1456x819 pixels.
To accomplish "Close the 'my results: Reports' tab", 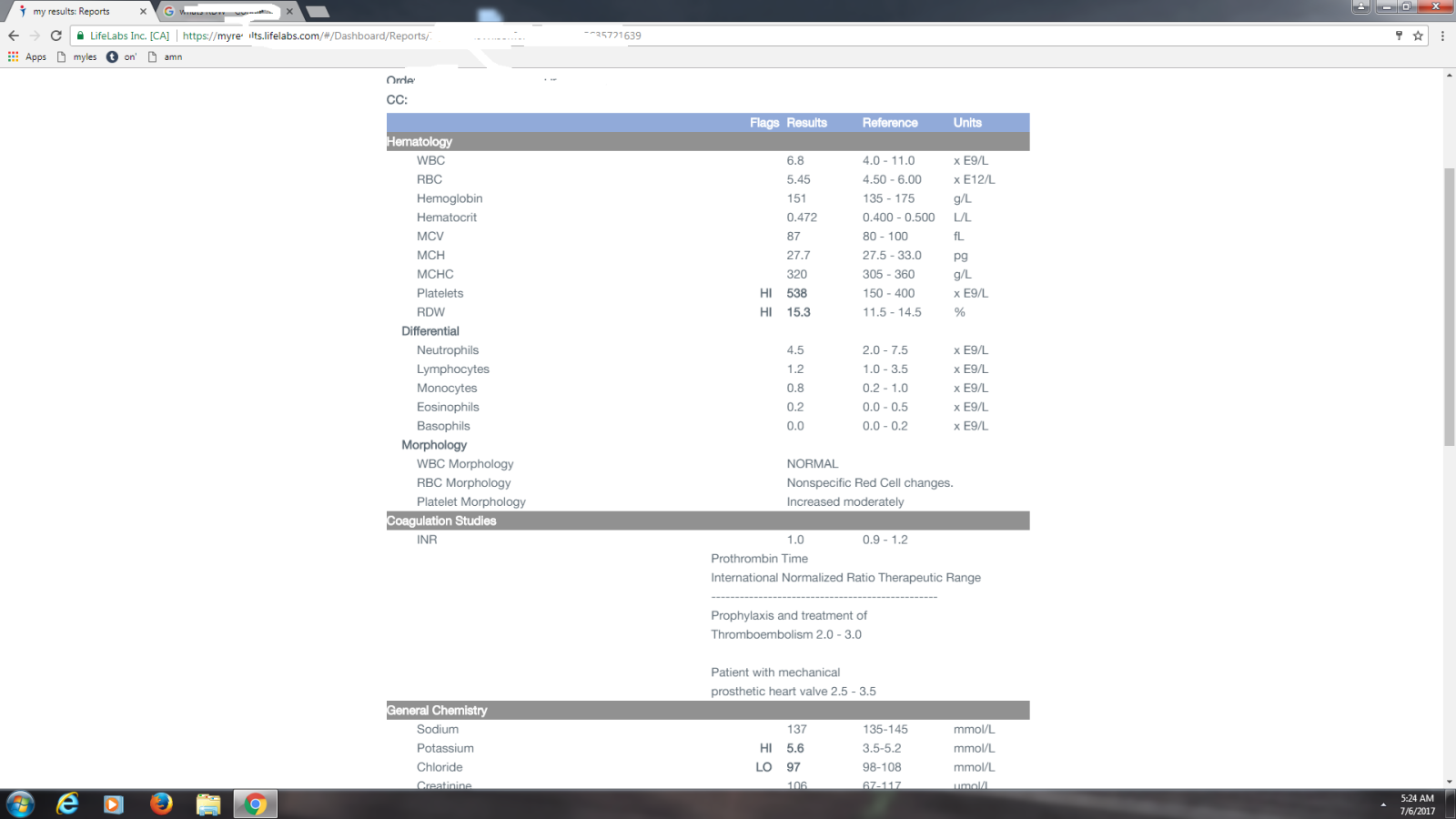I will (x=143, y=12).
